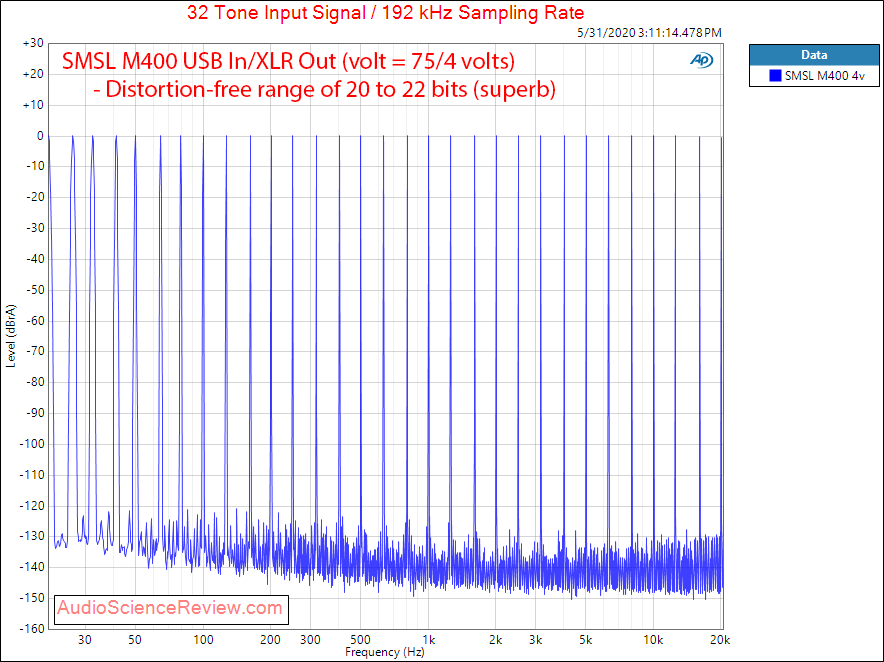Click the "10k" frequency axis tick label
Screen dimensions: 884x662
tap(653, 640)
